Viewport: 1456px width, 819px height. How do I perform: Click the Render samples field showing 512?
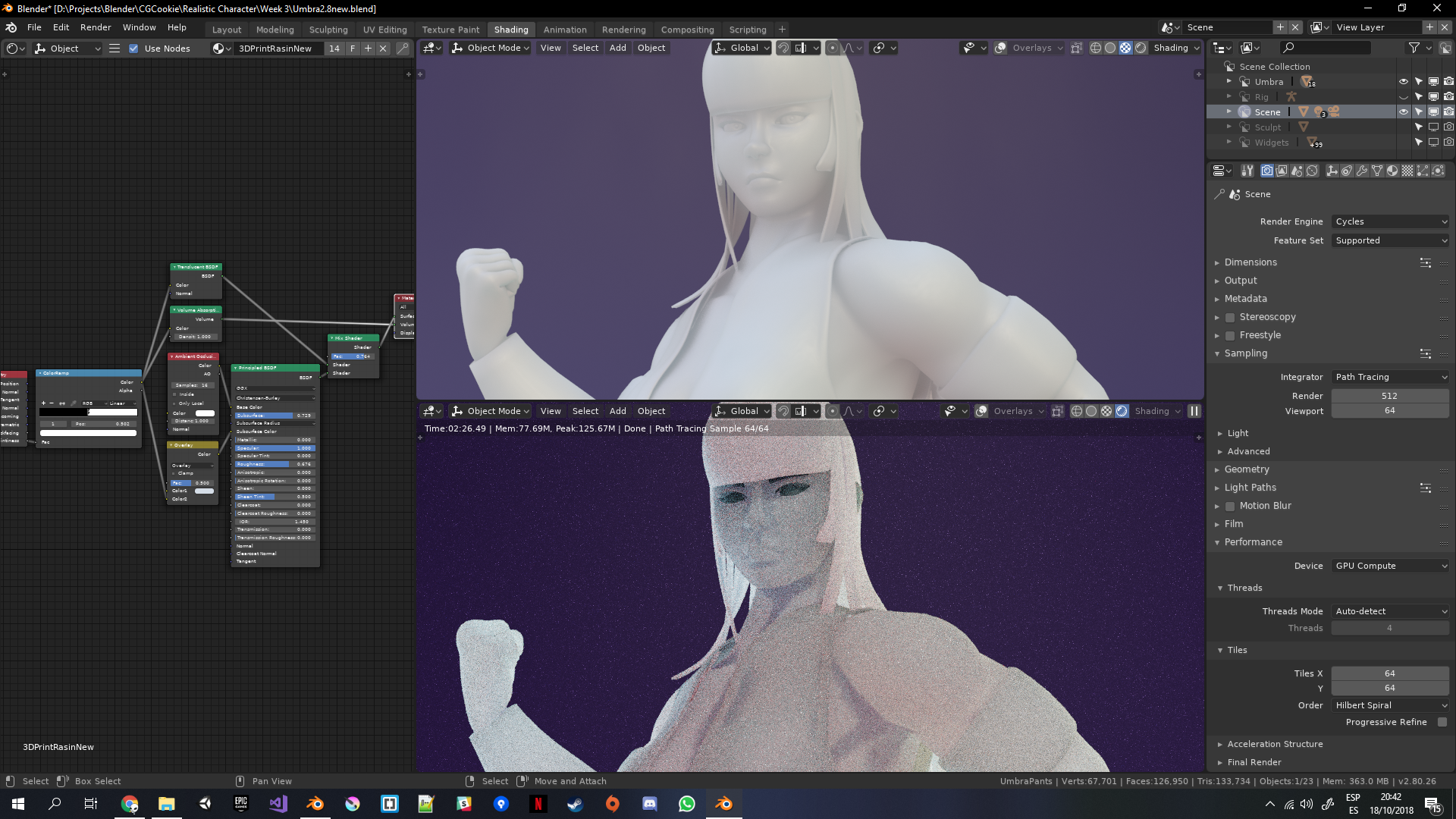pos(1389,396)
